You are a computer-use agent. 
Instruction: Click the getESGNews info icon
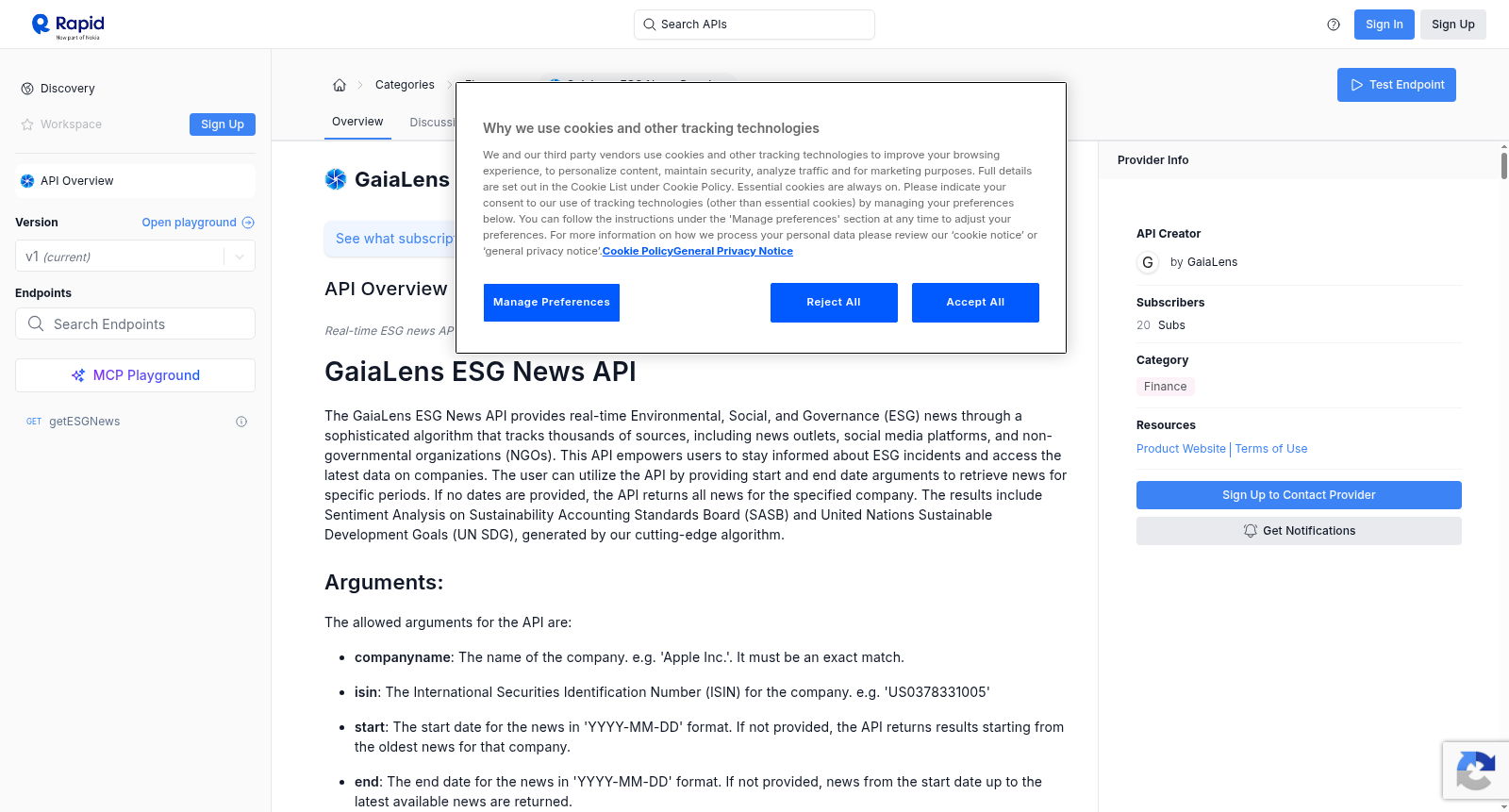241,422
